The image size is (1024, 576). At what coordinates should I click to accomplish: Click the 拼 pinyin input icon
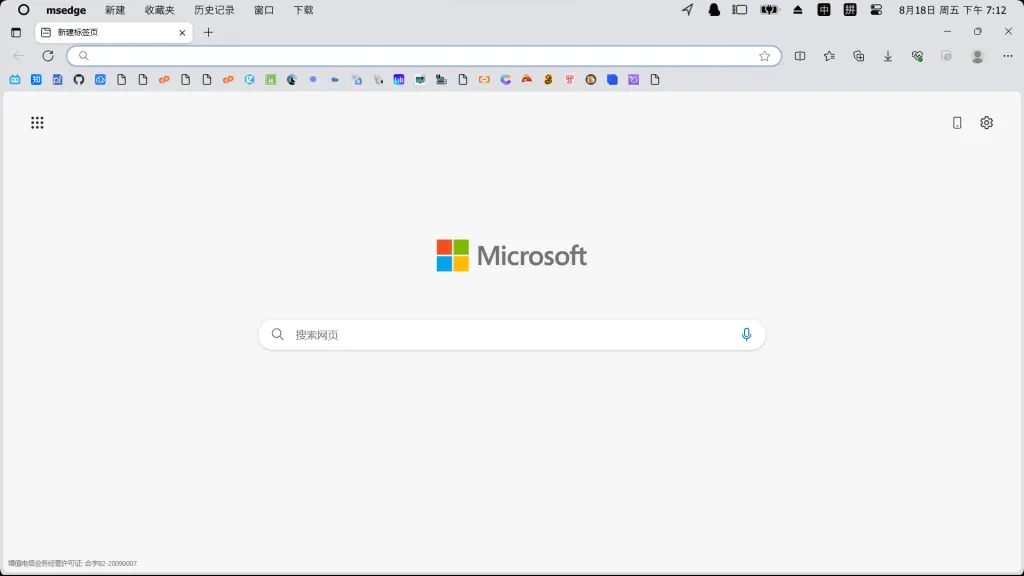coord(850,10)
